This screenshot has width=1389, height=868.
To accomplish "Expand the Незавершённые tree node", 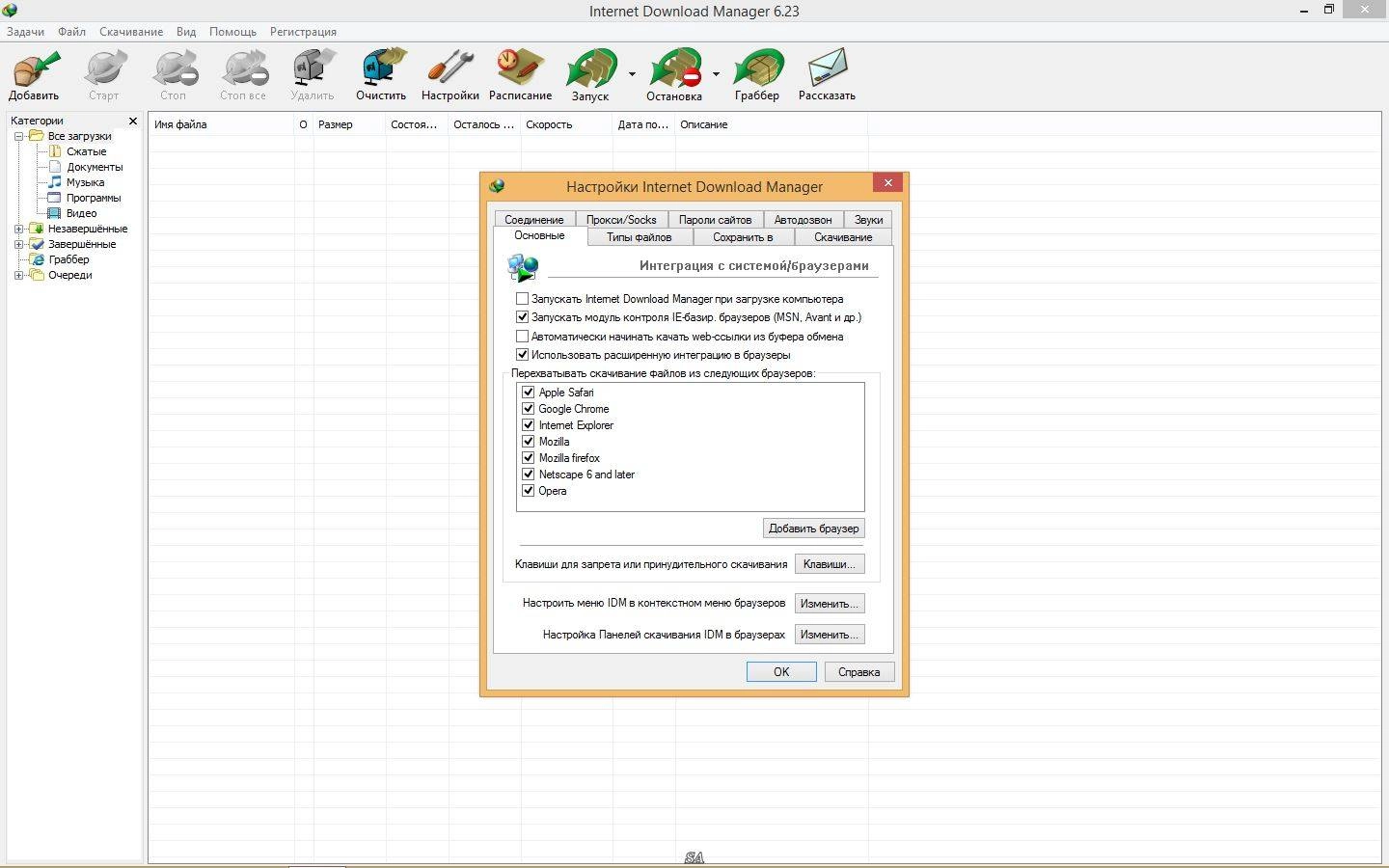I will click(x=18, y=229).
